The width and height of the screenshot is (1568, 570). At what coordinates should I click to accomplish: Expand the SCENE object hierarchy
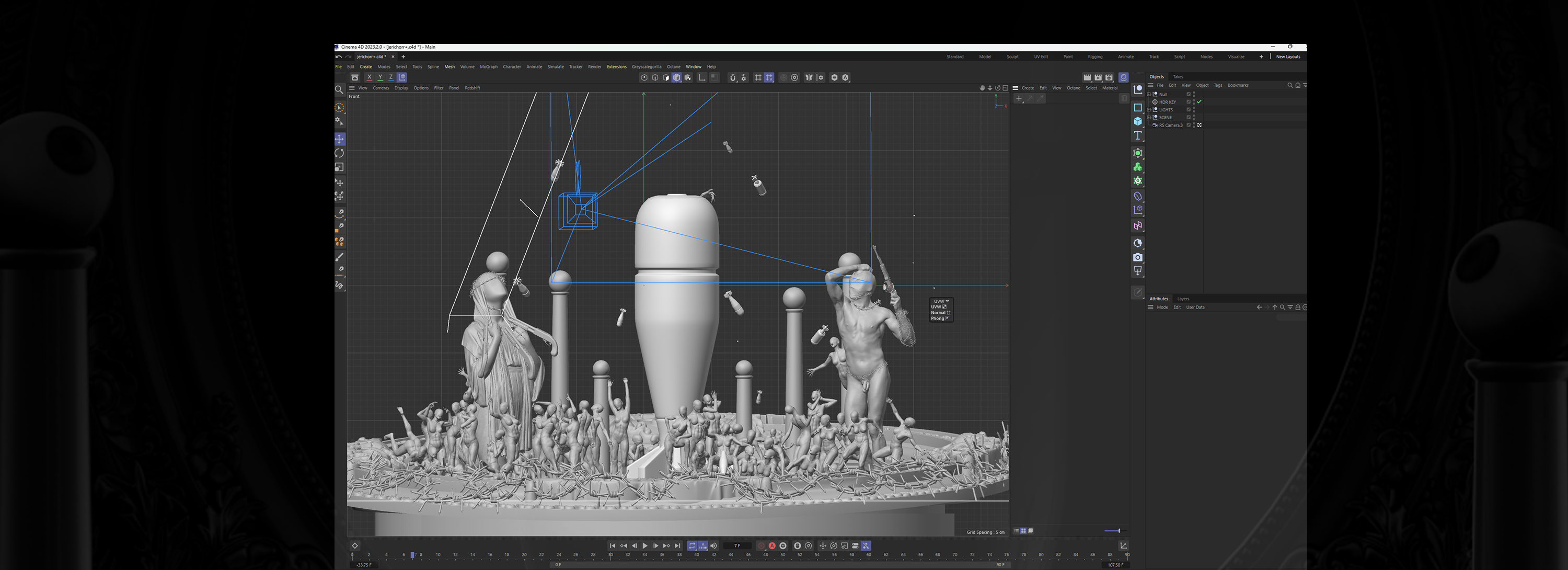pos(1149,118)
